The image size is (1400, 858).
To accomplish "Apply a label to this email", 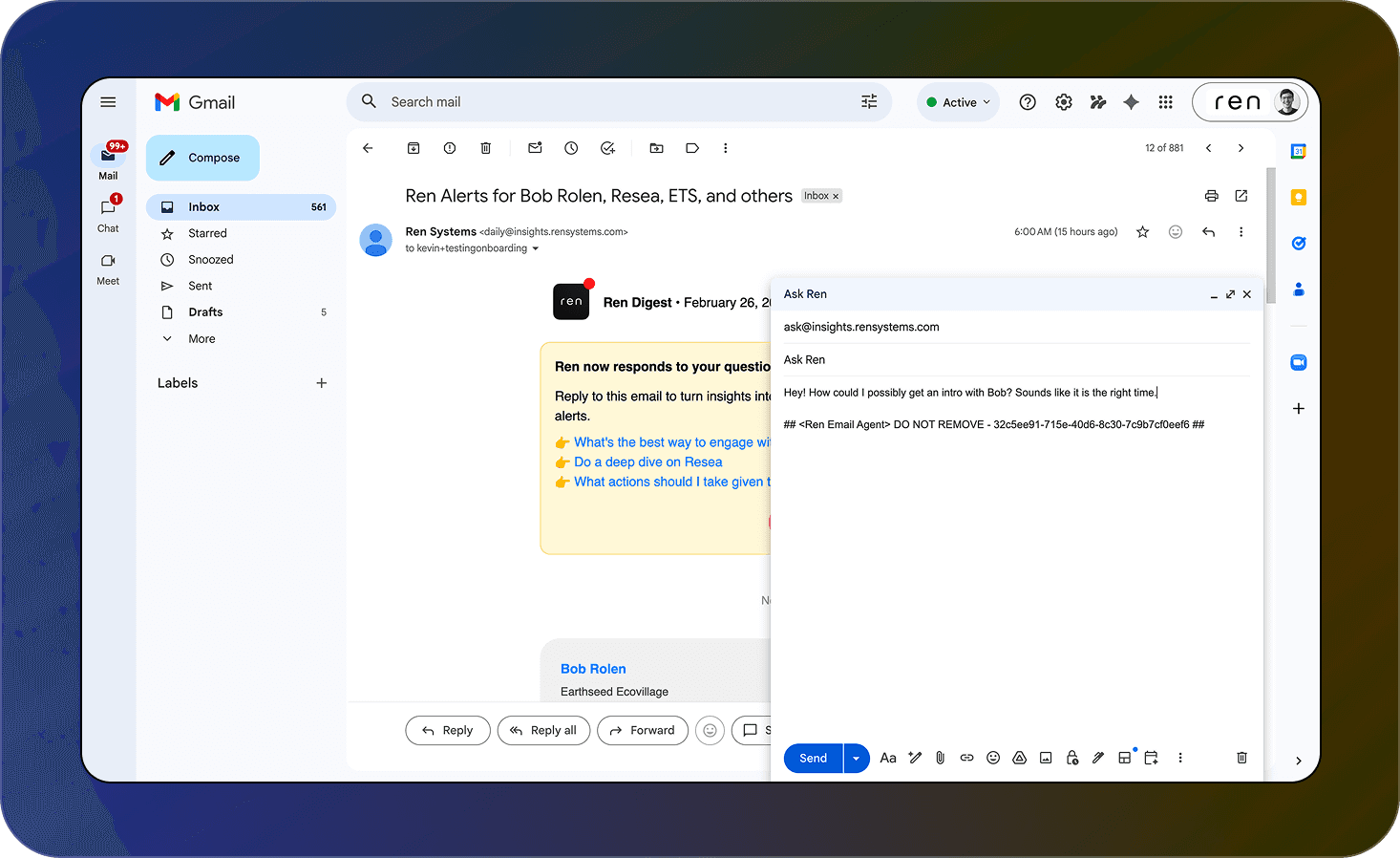I will click(x=692, y=148).
